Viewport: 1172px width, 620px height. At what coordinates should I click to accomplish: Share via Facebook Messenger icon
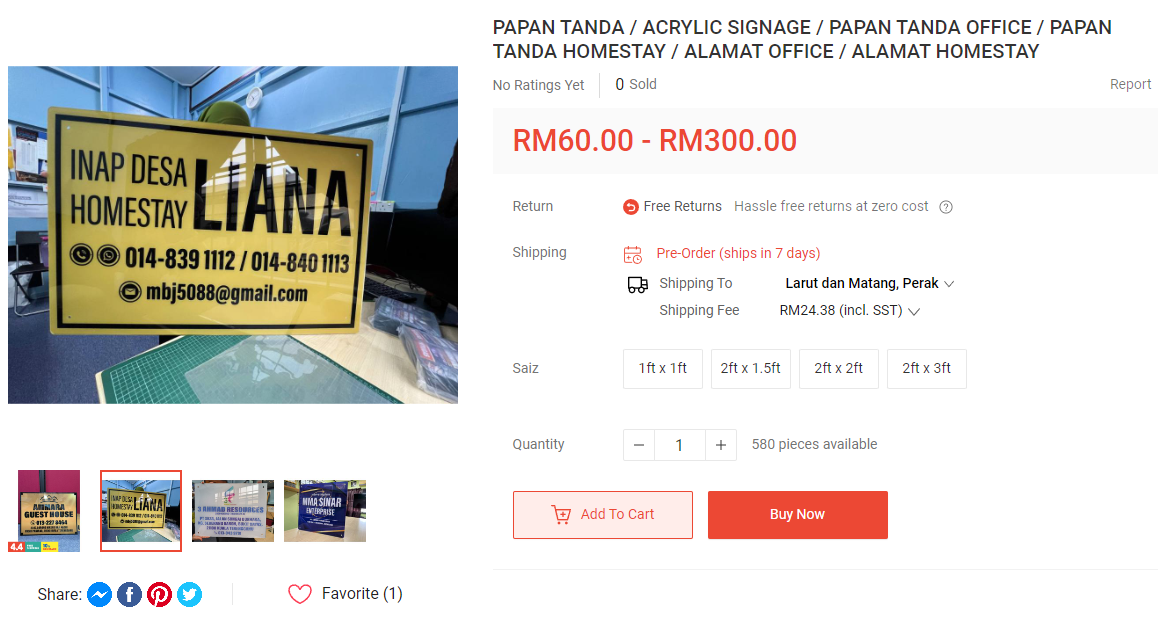(x=99, y=595)
